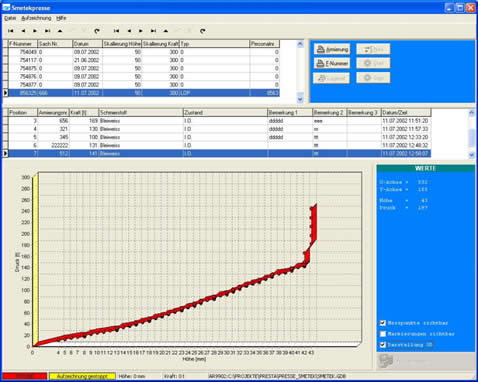Select row with F-Nummer 754876
The image size is (478, 382).
(144, 76)
